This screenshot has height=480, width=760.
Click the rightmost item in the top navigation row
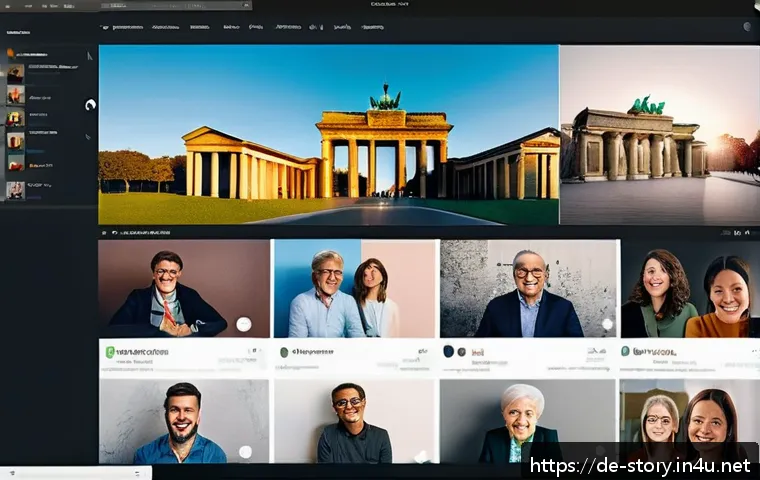coord(372,27)
